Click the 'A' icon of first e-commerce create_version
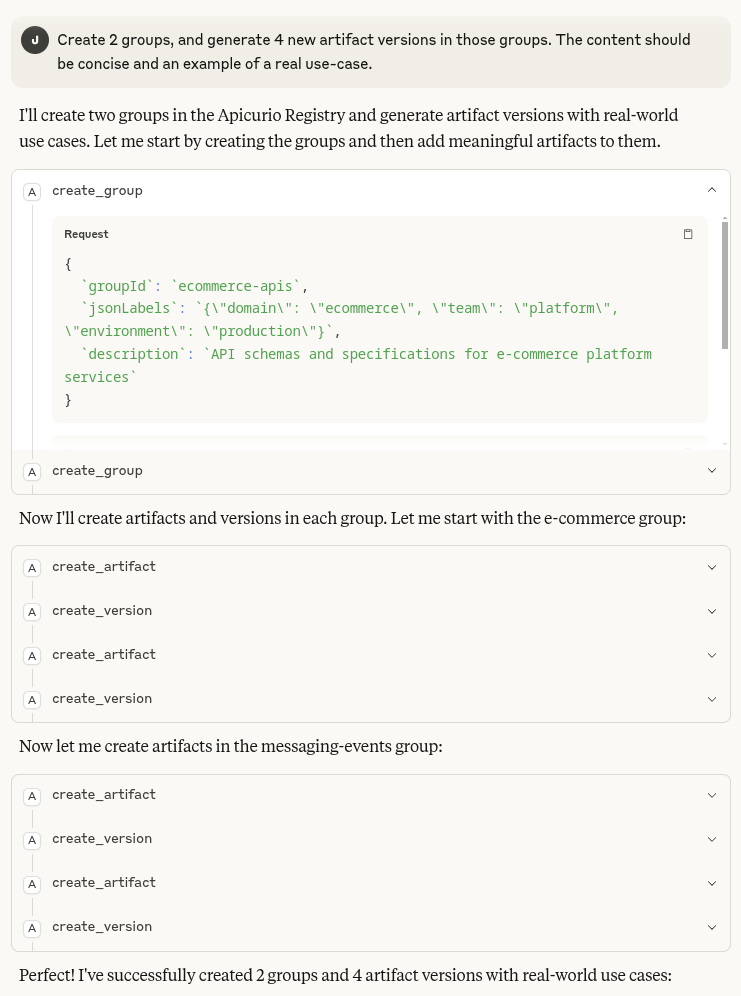The image size is (741, 996). tap(32, 611)
